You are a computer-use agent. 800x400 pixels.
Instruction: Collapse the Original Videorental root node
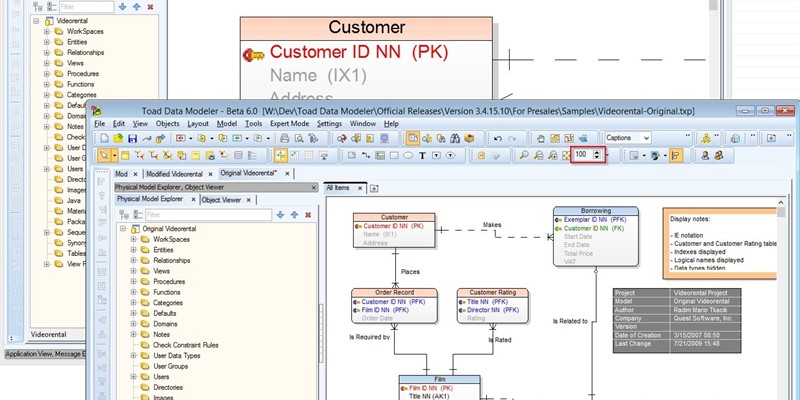[x=123, y=229]
